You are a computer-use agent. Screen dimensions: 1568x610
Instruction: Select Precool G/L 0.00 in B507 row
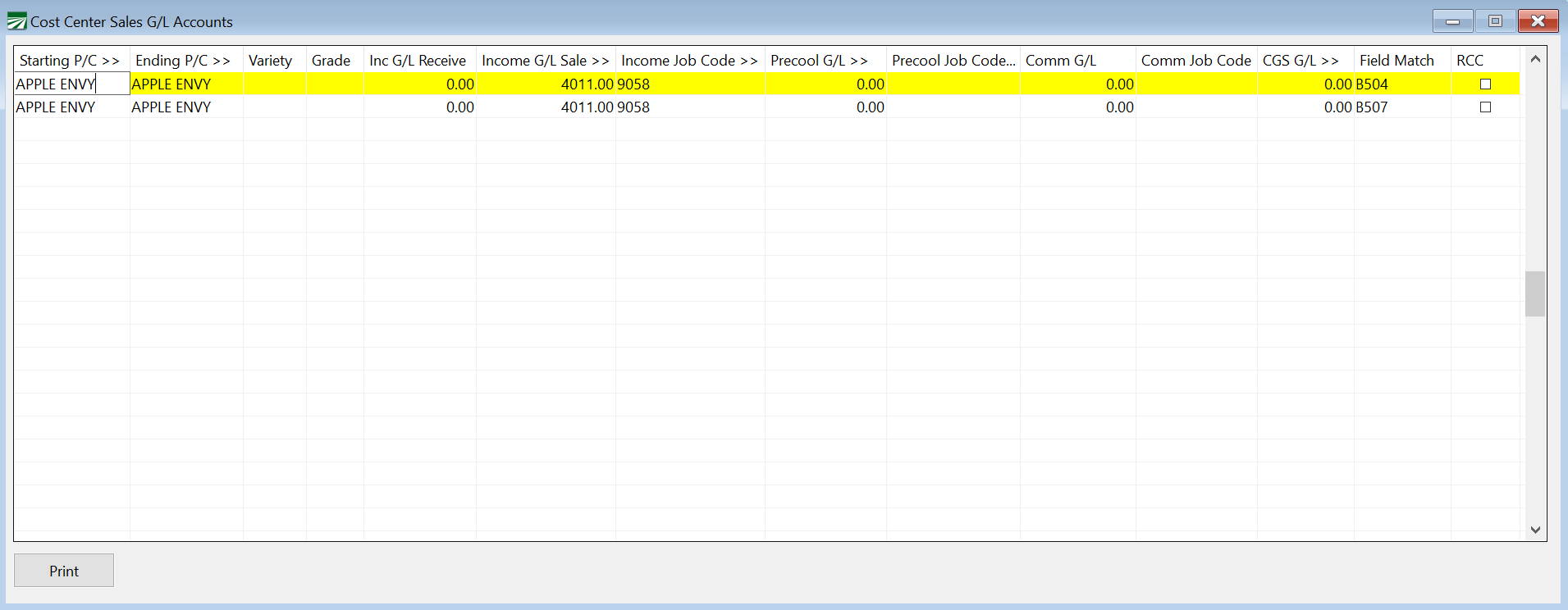(825, 107)
